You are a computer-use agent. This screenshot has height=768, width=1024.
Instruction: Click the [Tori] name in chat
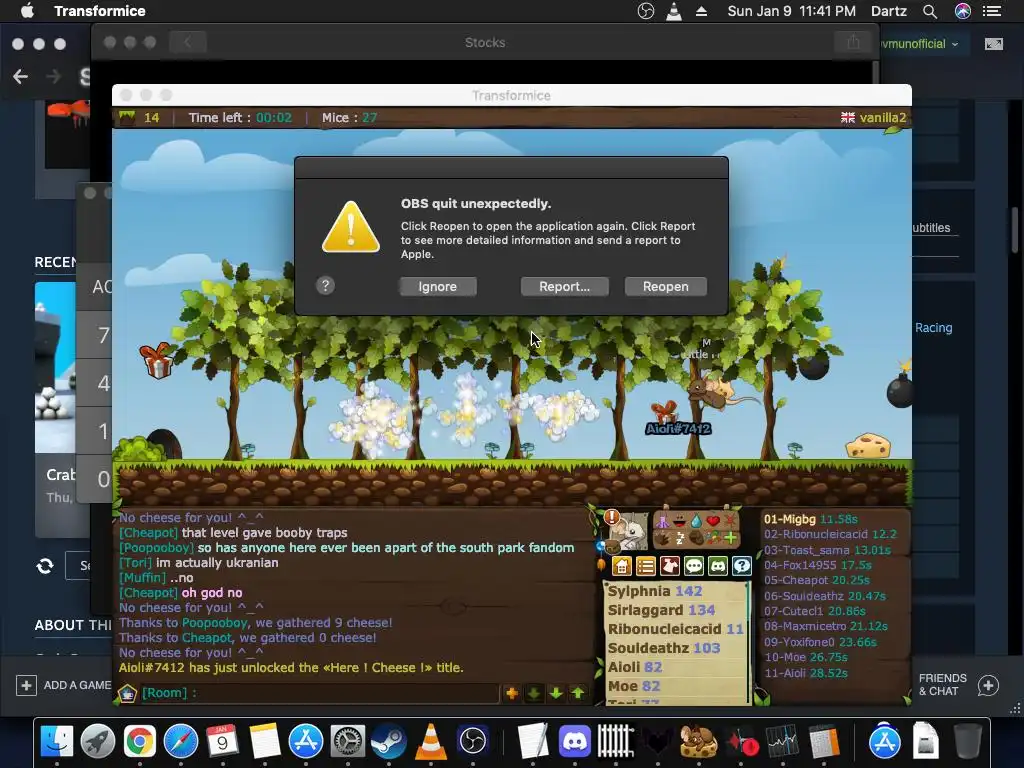135,562
